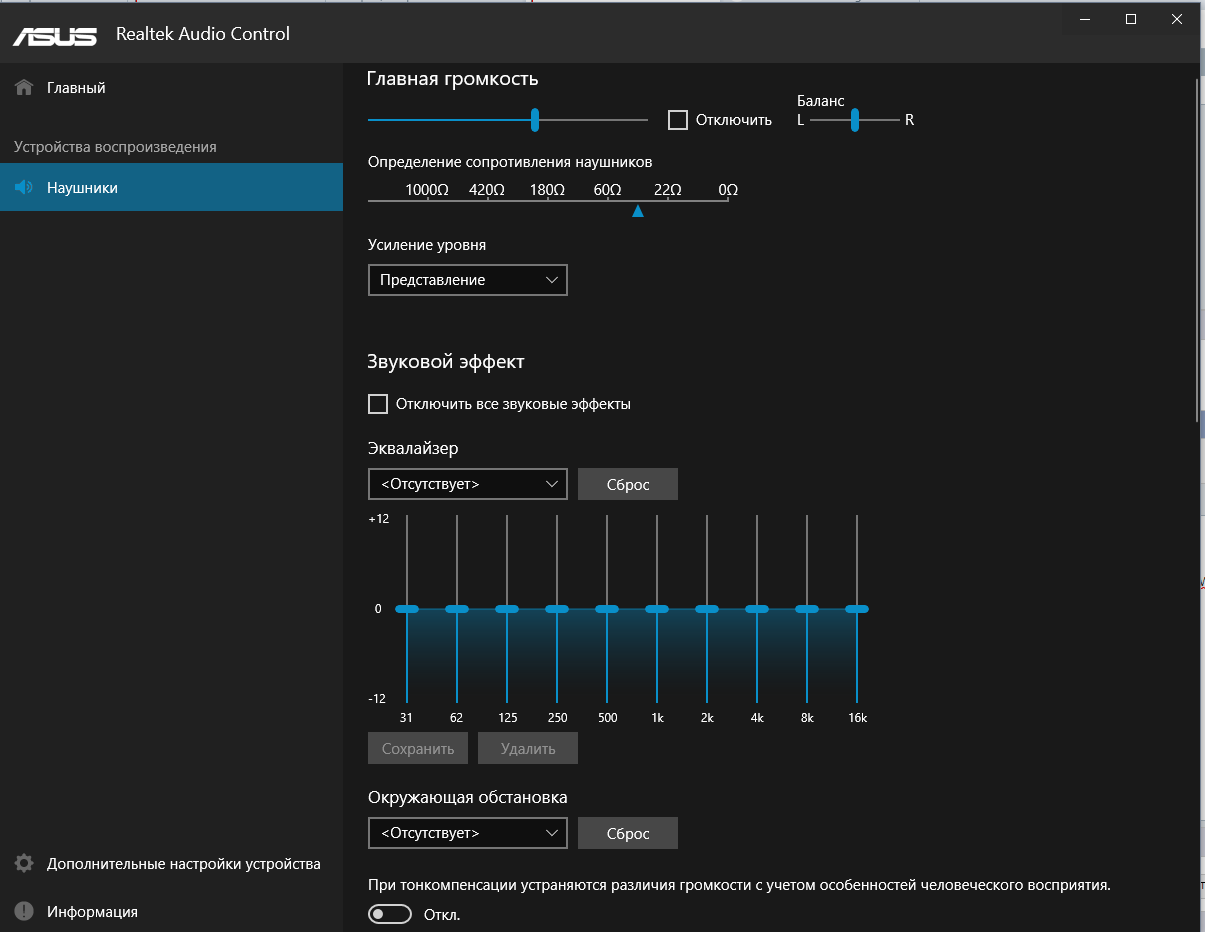Click the 420Ω impedance label

(487, 189)
